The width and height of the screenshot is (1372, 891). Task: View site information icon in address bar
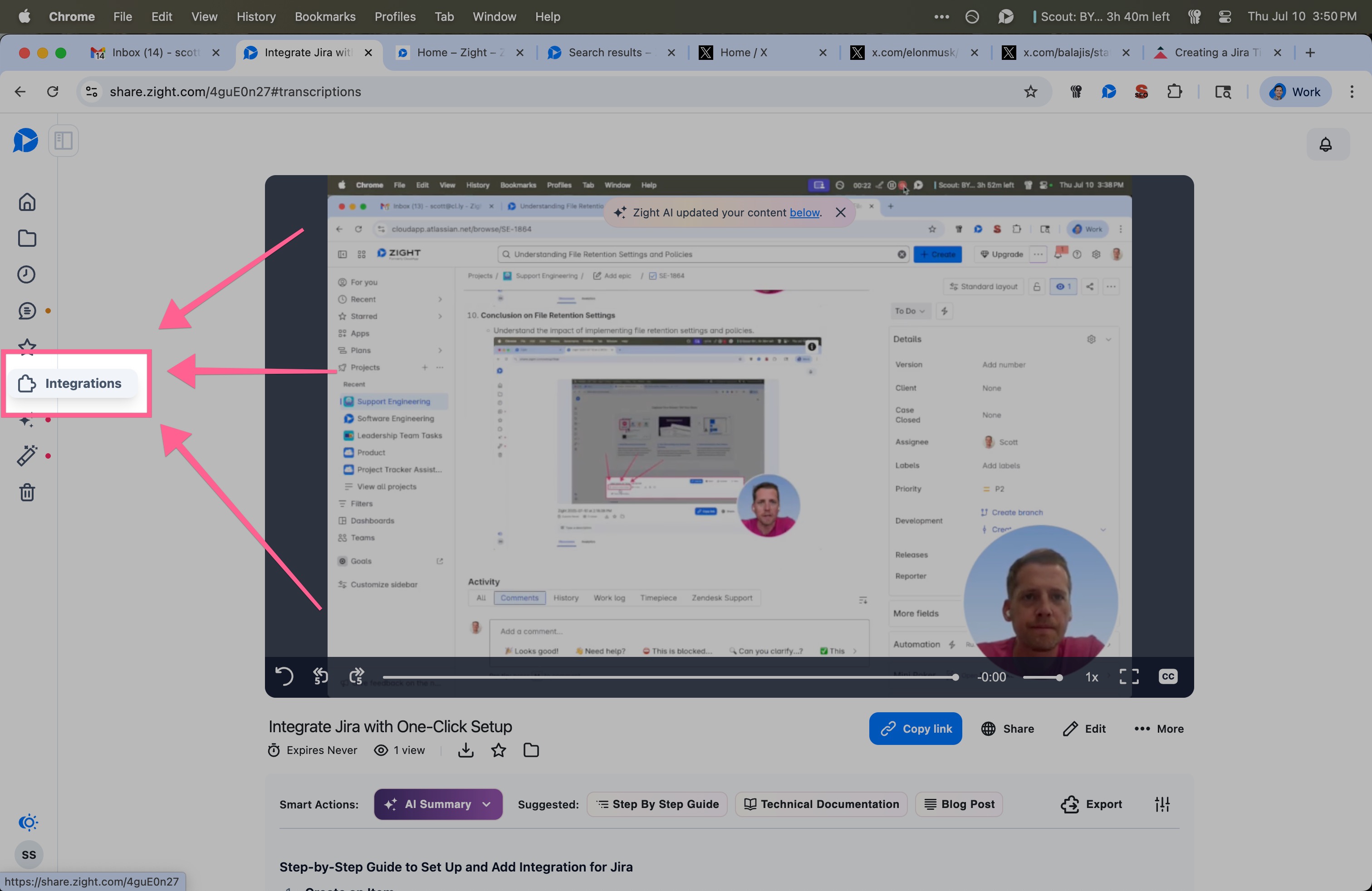[92, 92]
